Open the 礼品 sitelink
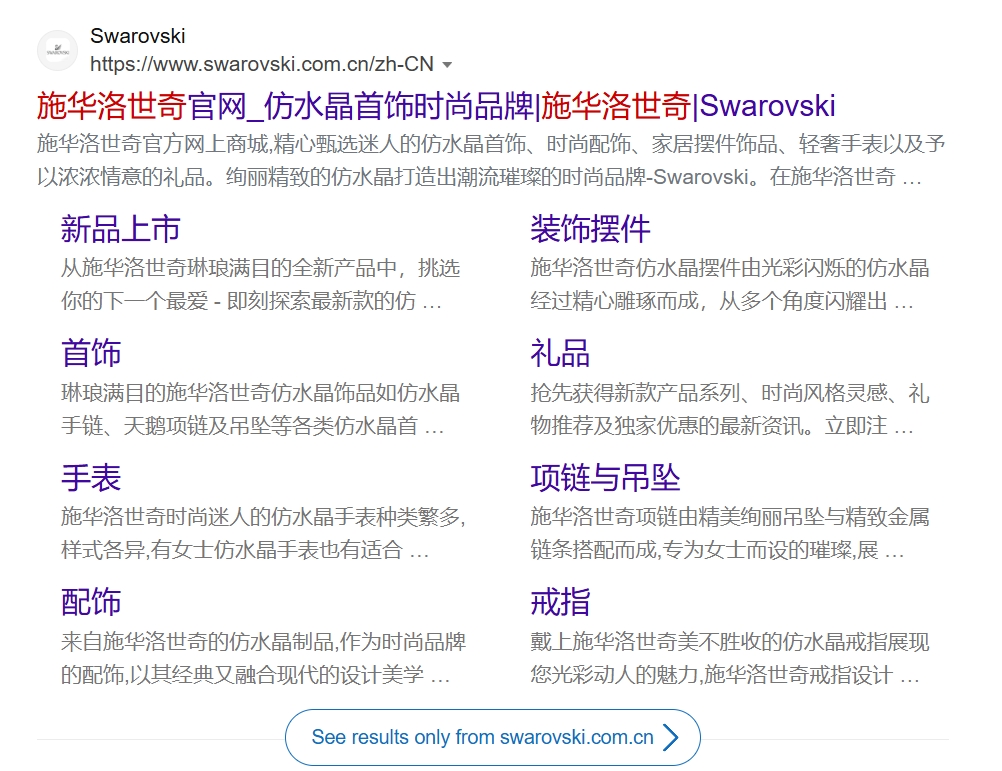Screen dimensions: 1002x771 [x=560, y=353]
